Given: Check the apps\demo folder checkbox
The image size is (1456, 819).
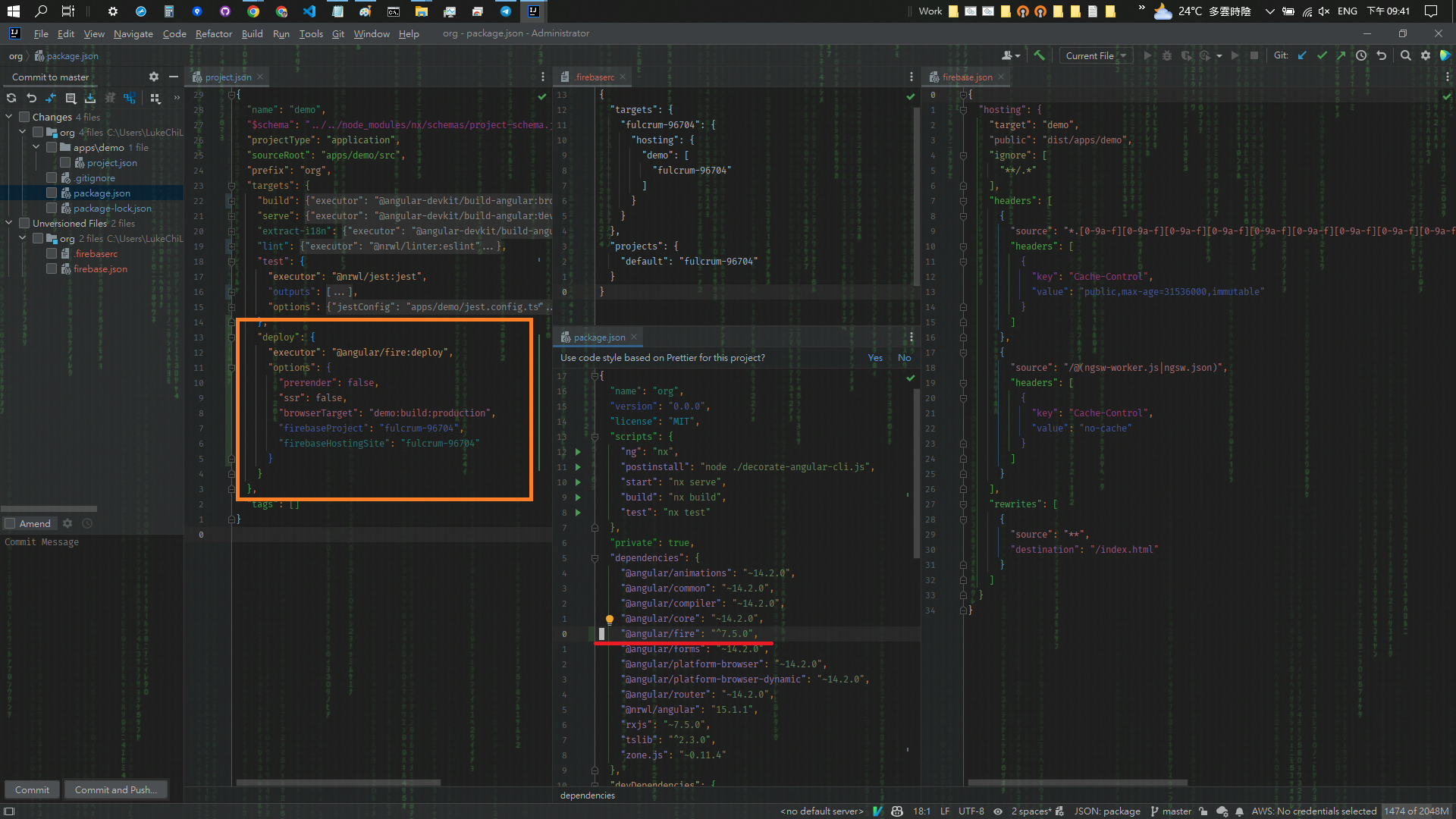Looking at the screenshot, I should tap(52, 147).
